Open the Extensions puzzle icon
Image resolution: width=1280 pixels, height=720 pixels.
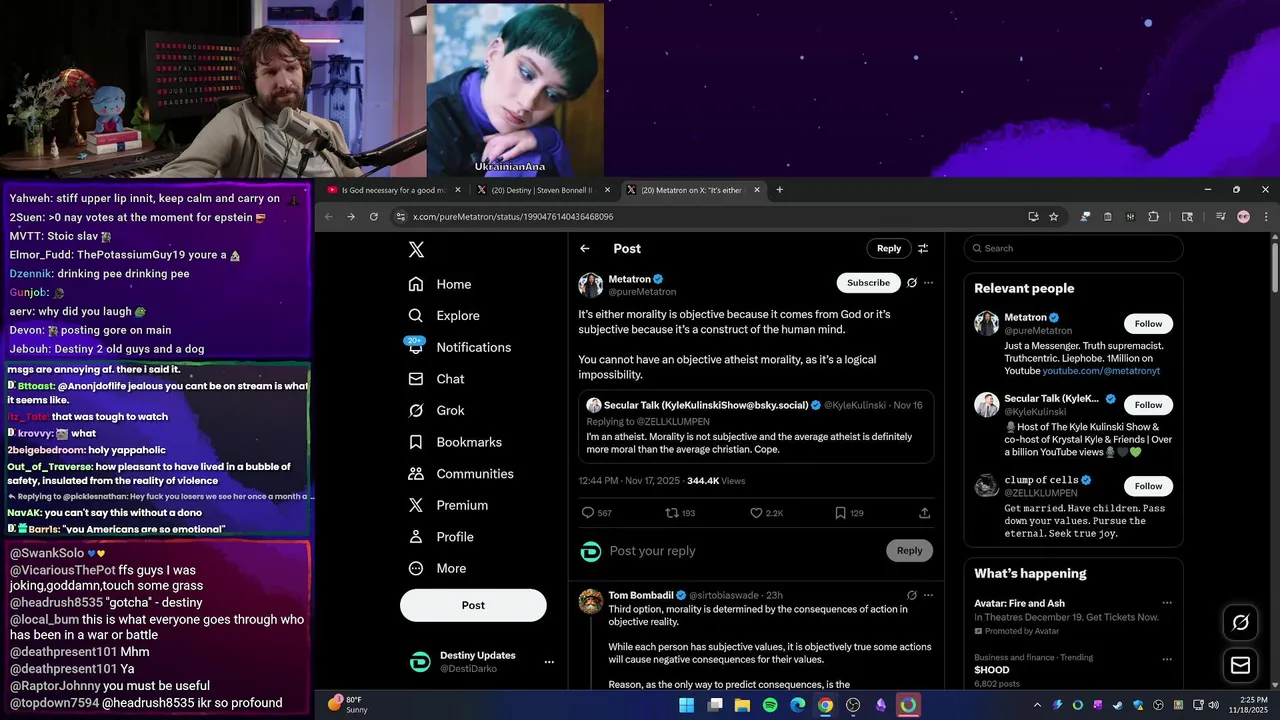[1153, 216]
